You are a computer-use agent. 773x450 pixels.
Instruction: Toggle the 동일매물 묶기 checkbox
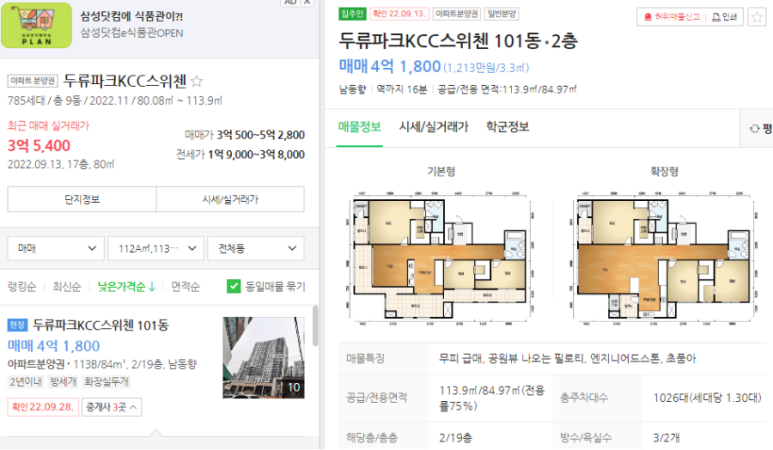coord(234,286)
